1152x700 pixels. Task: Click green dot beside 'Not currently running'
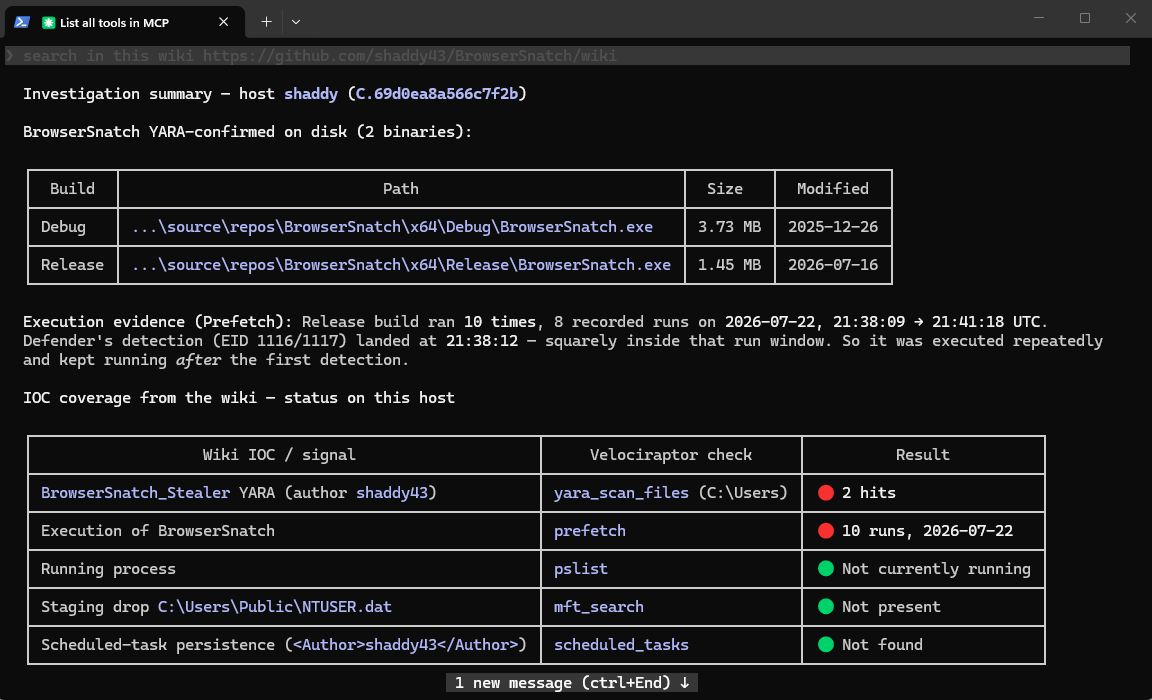point(826,569)
